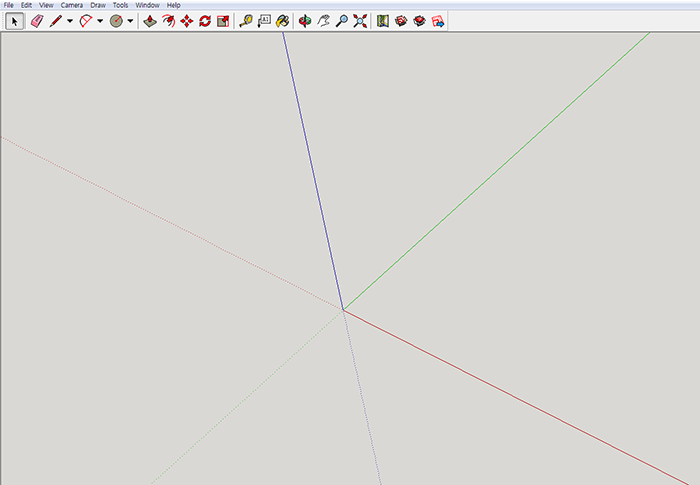This screenshot has width=700, height=485.
Task: Activate the Paint Bucket tool
Action: pyautogui.click(x=283, y=21)
